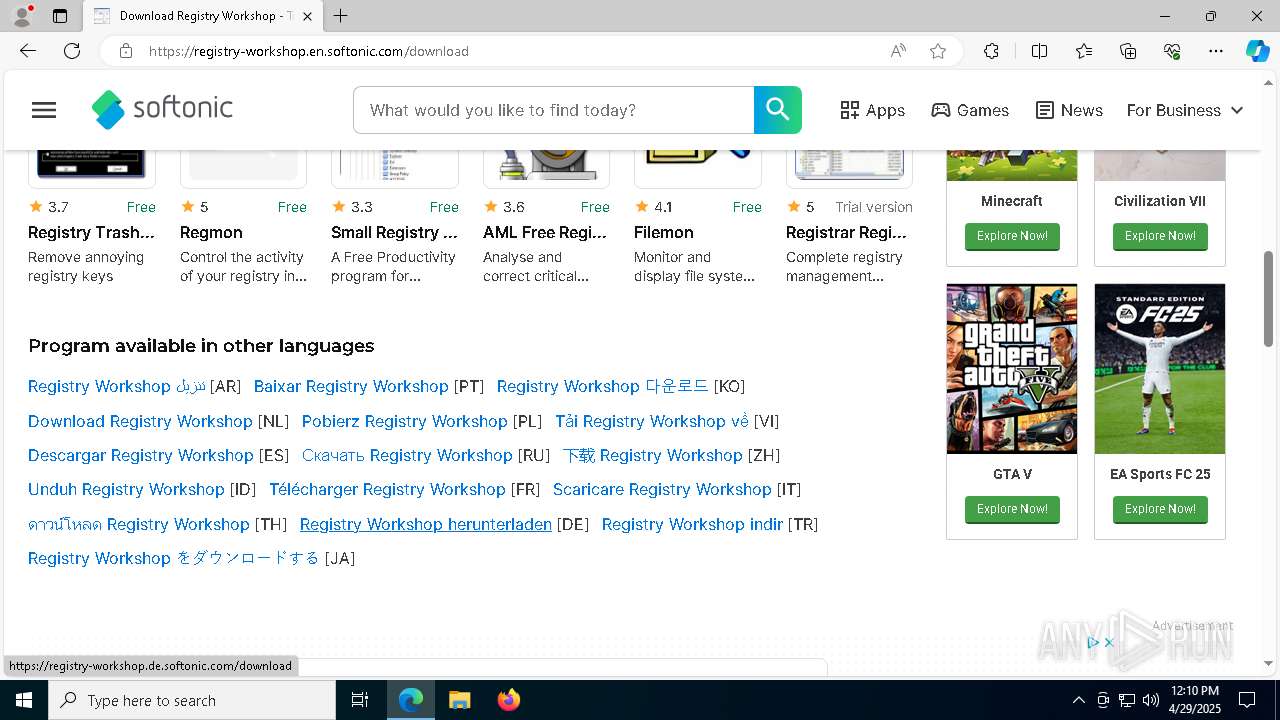1280x720 pixels.
Task: Open the Notifications center
Action: tap(1247, 700)
